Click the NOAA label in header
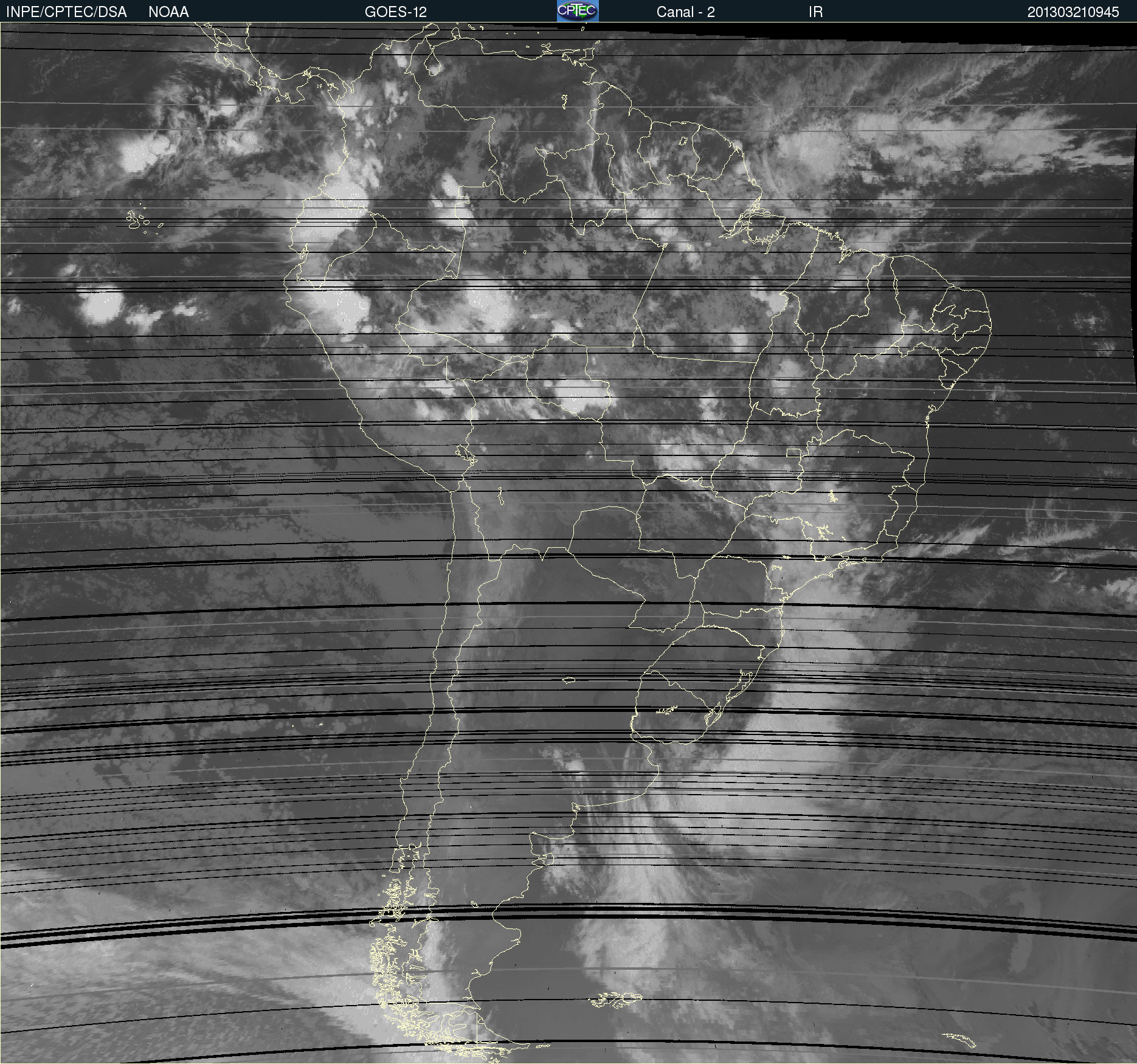The image size is (1137, 1064). [168, 12]
